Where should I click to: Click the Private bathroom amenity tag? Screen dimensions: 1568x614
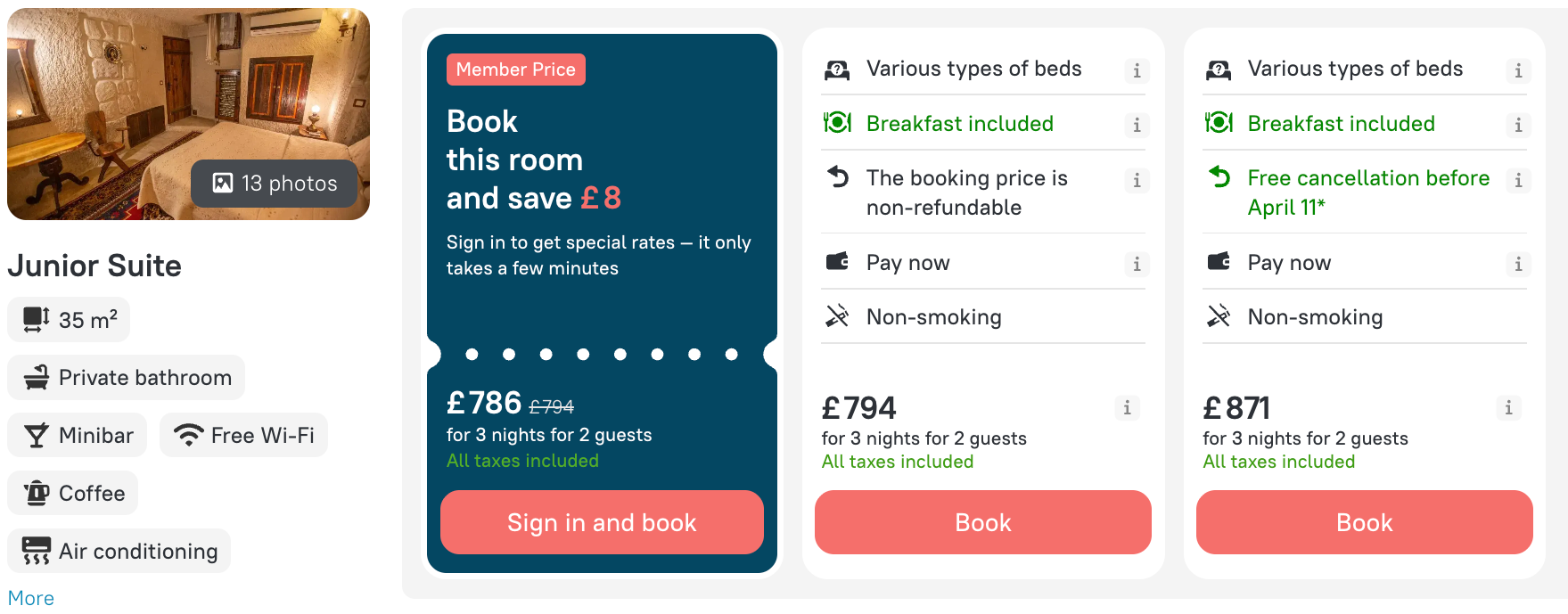coord(126,377)
